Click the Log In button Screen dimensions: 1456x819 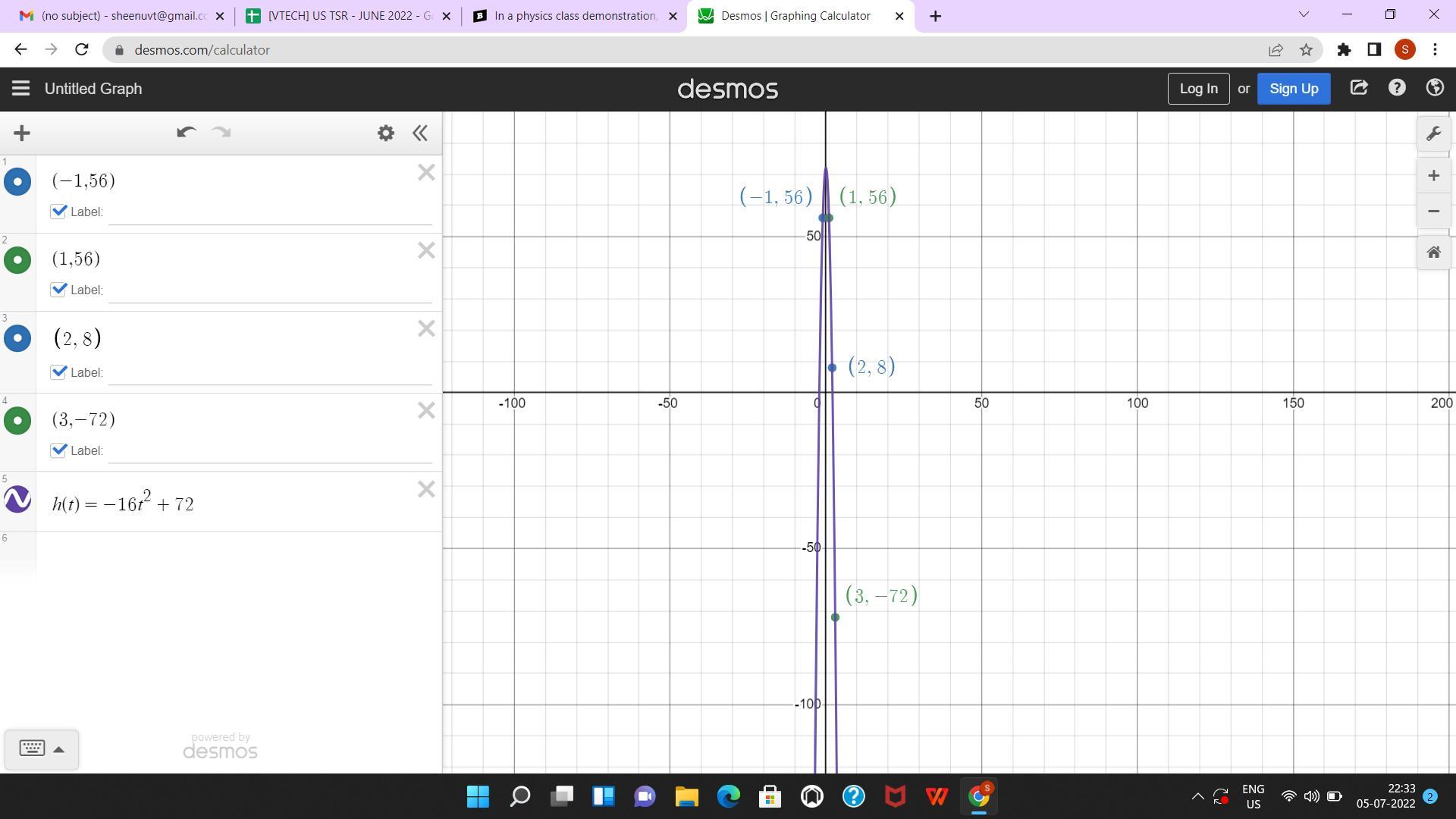(x=1198, y=89)
